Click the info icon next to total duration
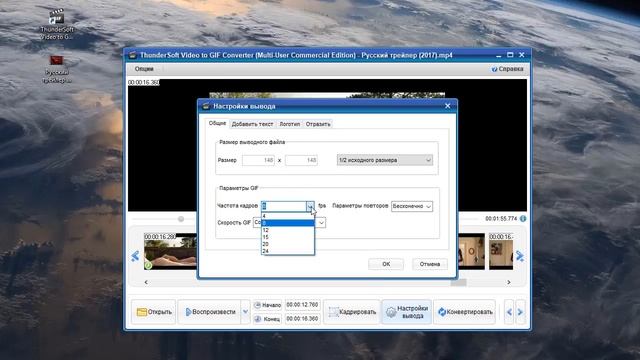640x360 pixels. (x=523, y=219)
